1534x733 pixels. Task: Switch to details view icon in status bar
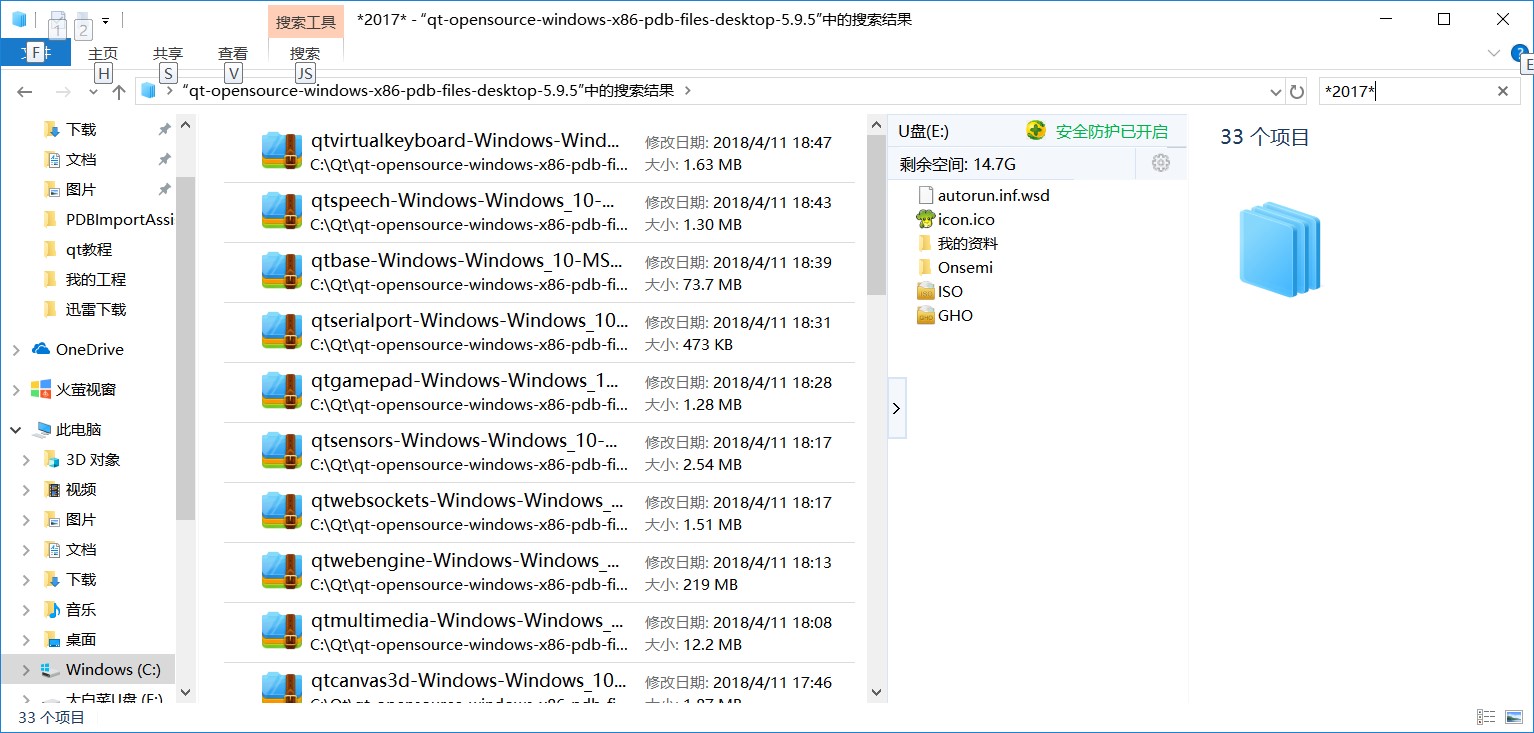tap(1487, 717)
